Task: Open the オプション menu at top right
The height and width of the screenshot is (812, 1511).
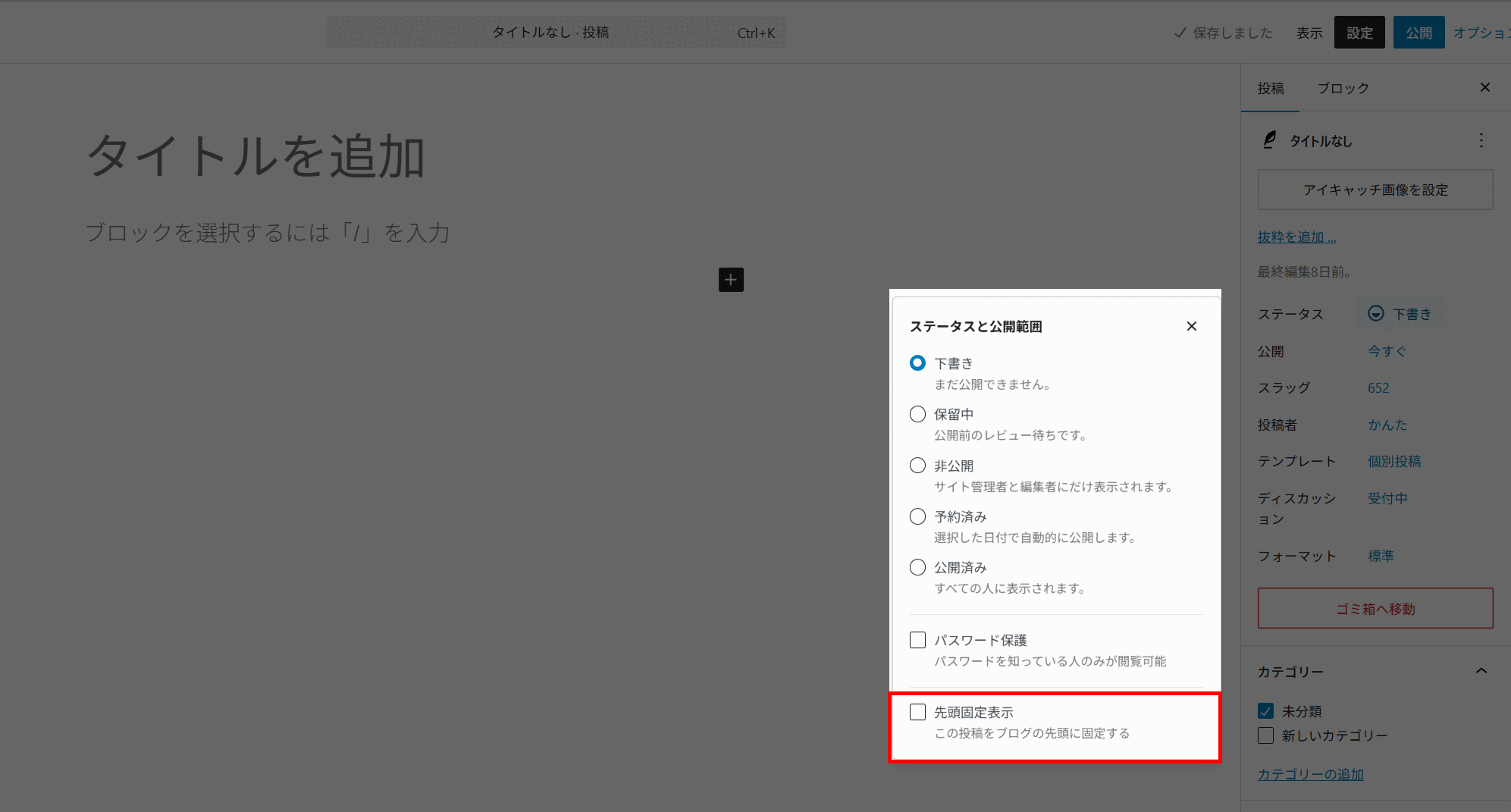Action: [x=1481, y=33]
